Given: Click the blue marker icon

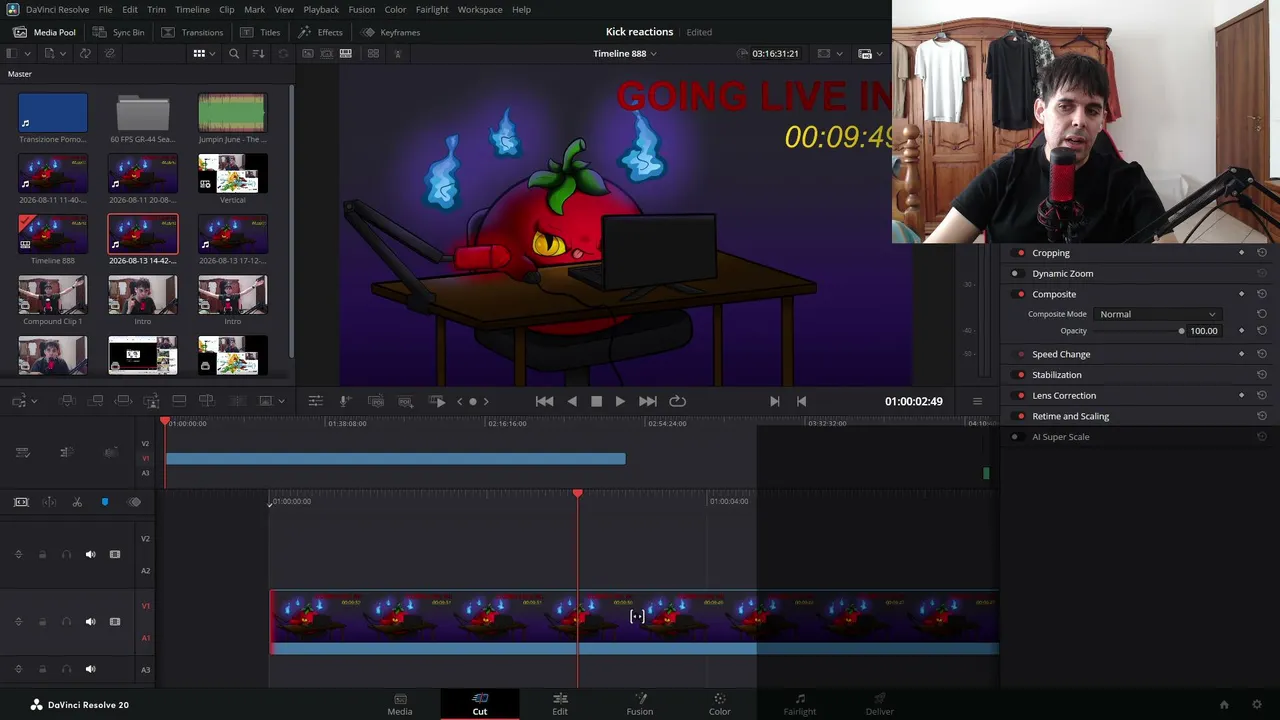Looking at the screenshot, I should click(105, 502).
